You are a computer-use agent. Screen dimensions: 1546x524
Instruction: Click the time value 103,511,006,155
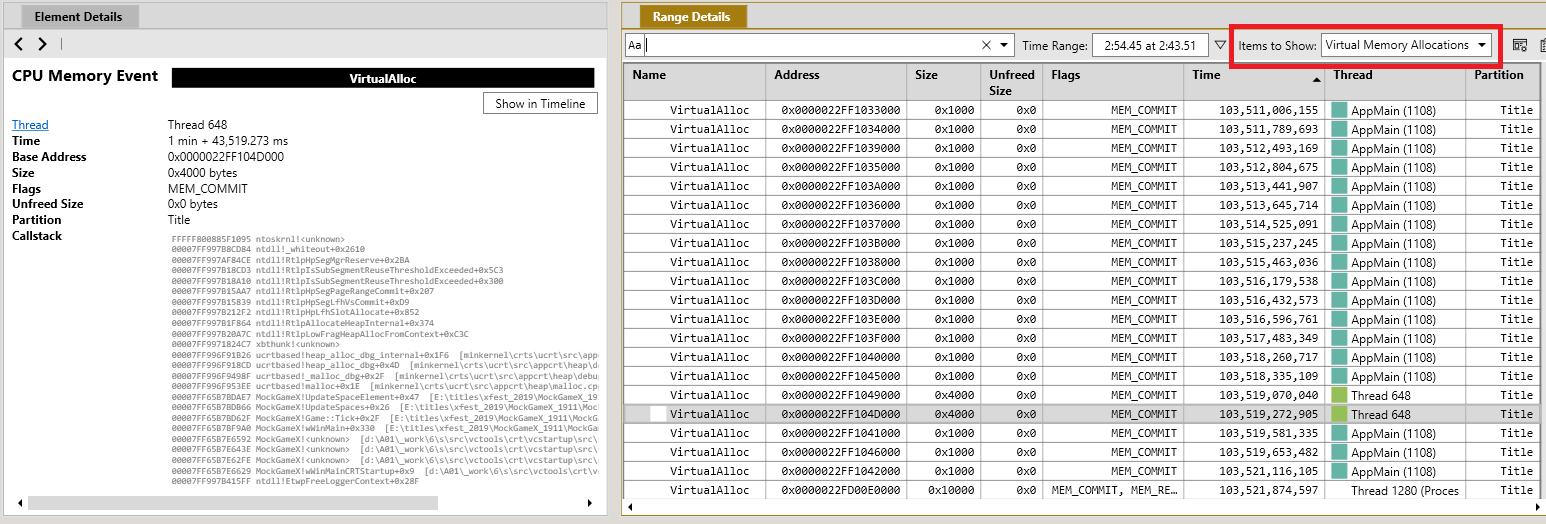click(1268, 110)
